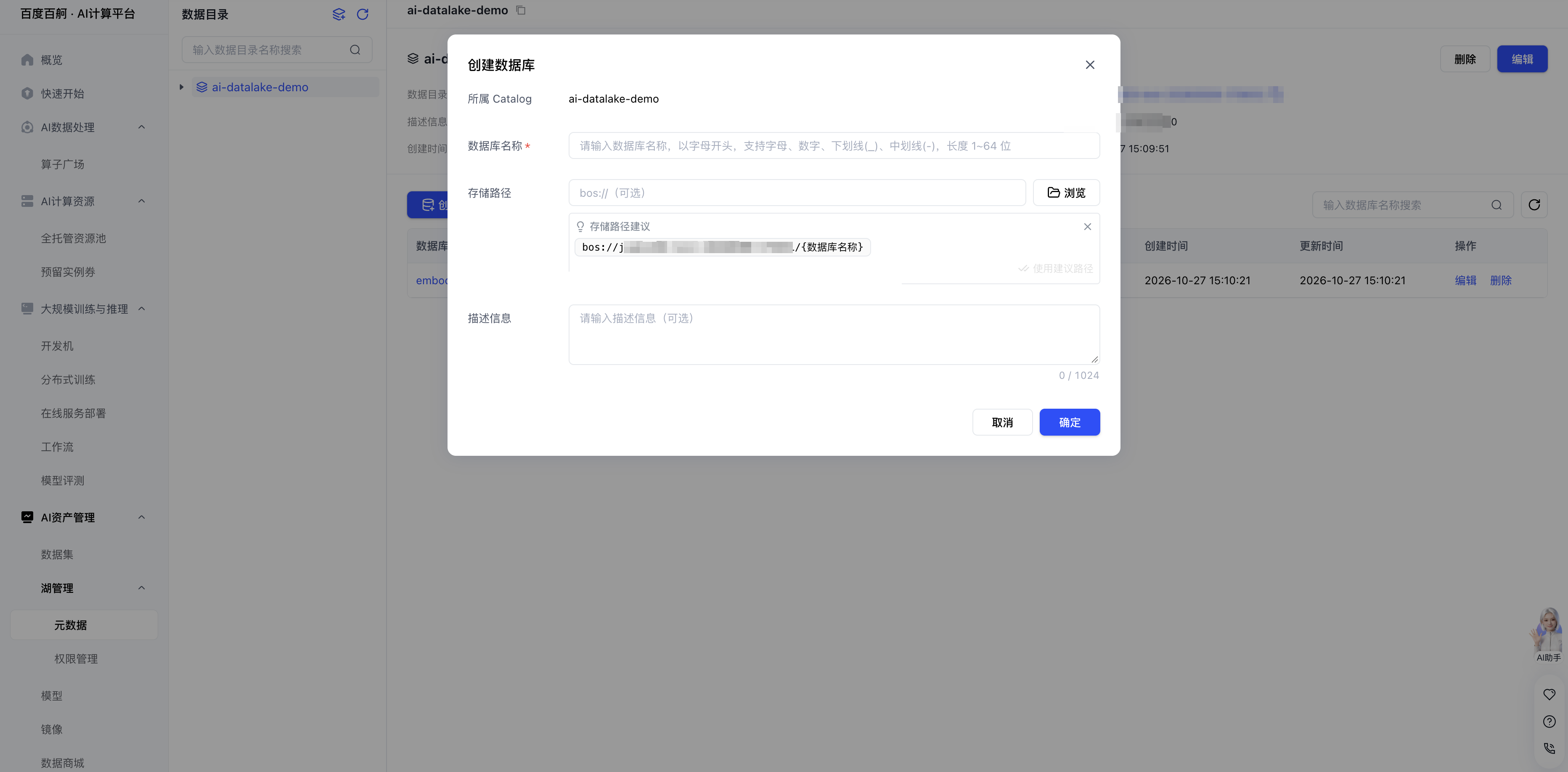Confirm creation with the 确定 button
The width and height of the screenshot is (1568, 772).
click(1069, 422)
